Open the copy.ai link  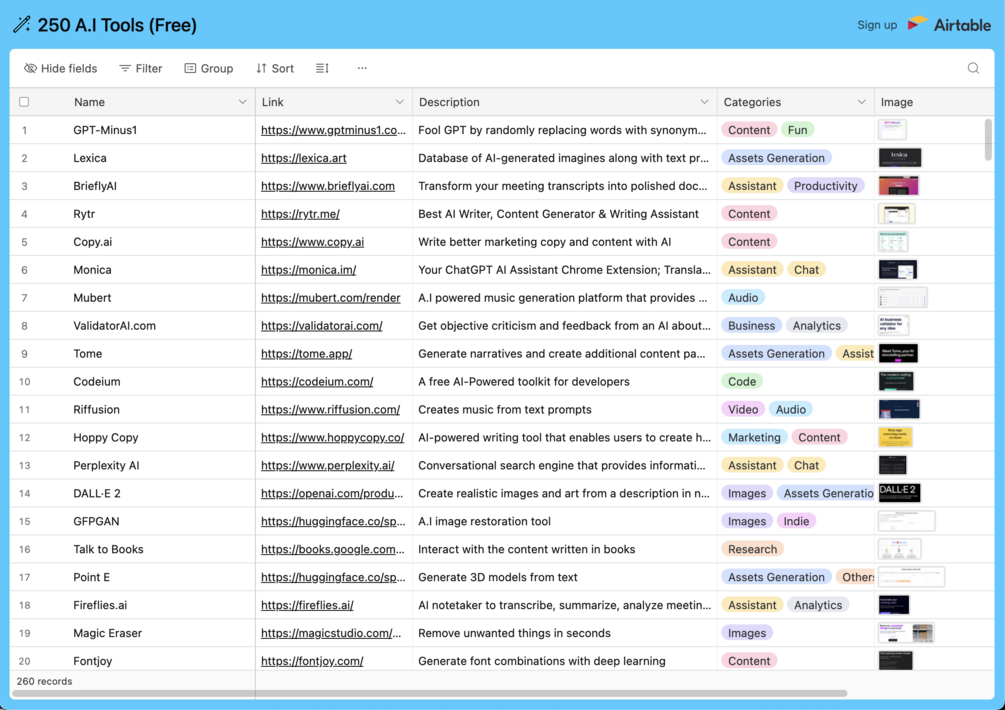312,242
